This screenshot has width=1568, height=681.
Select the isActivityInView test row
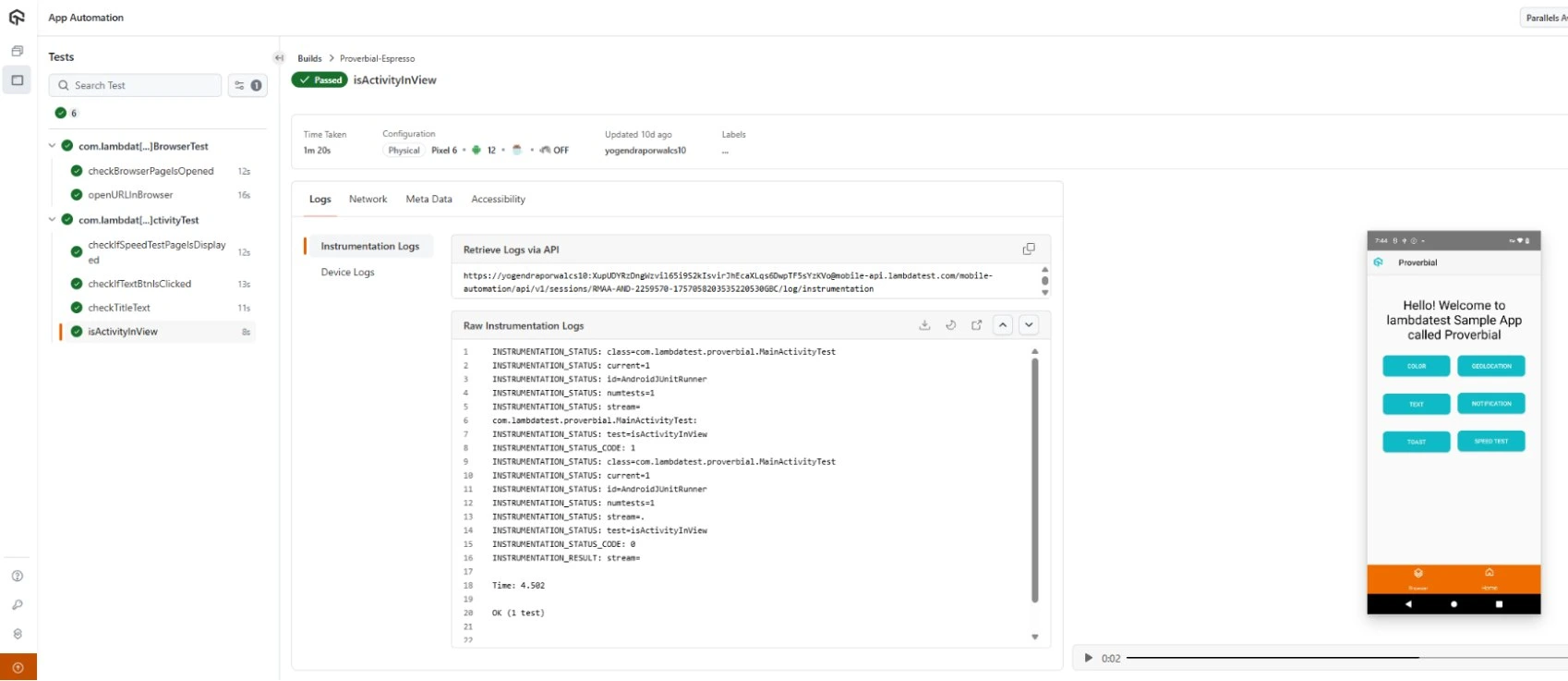(158, 332)
